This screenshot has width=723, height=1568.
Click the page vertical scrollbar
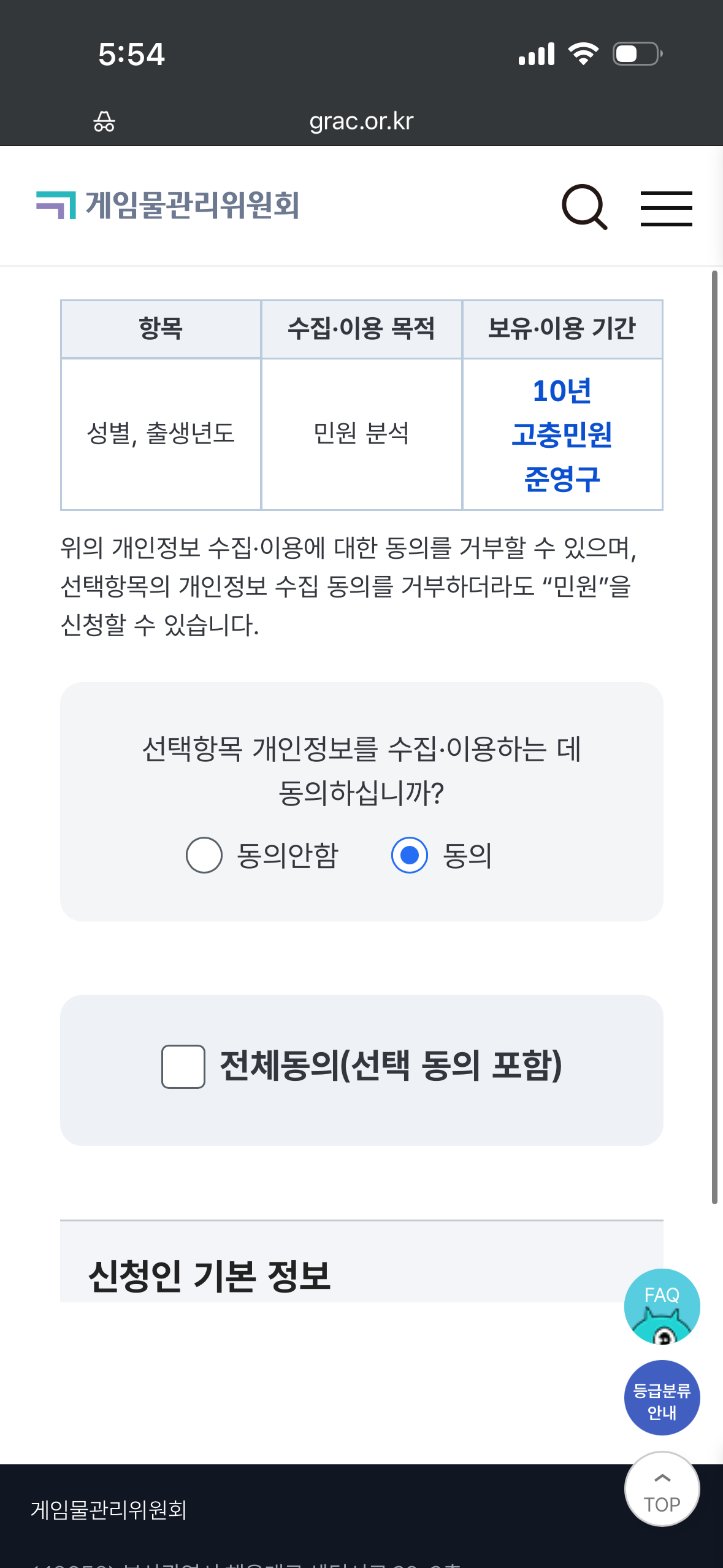click(714, 736)
